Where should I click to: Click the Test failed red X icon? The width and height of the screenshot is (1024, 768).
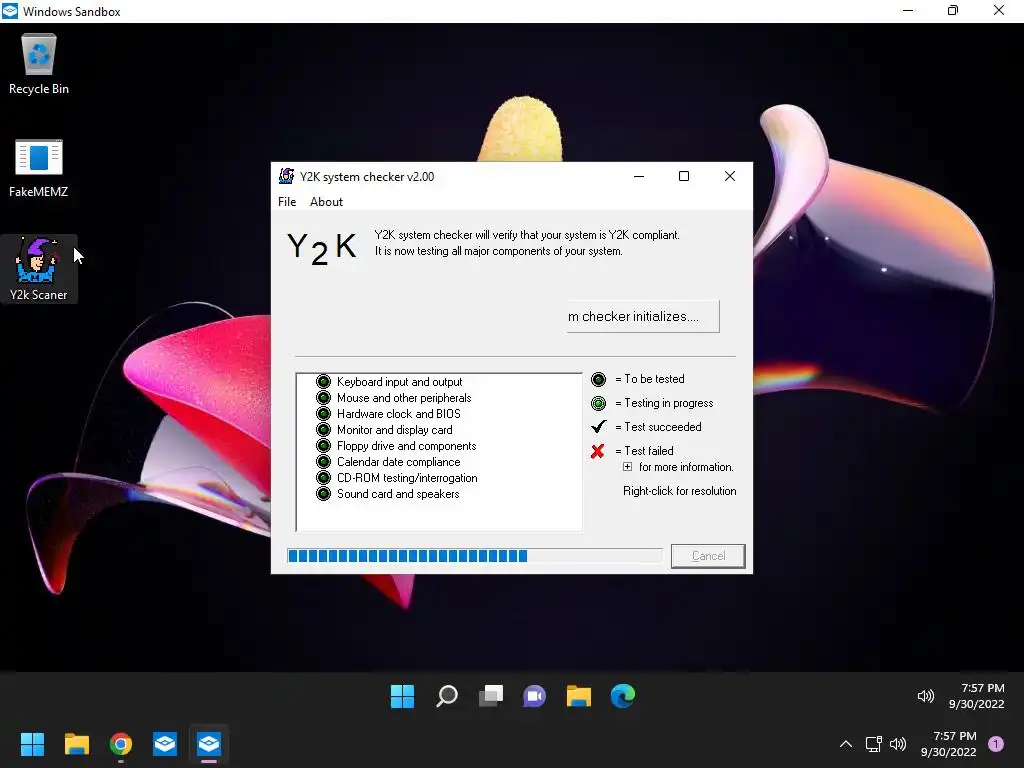coord(598,451)
